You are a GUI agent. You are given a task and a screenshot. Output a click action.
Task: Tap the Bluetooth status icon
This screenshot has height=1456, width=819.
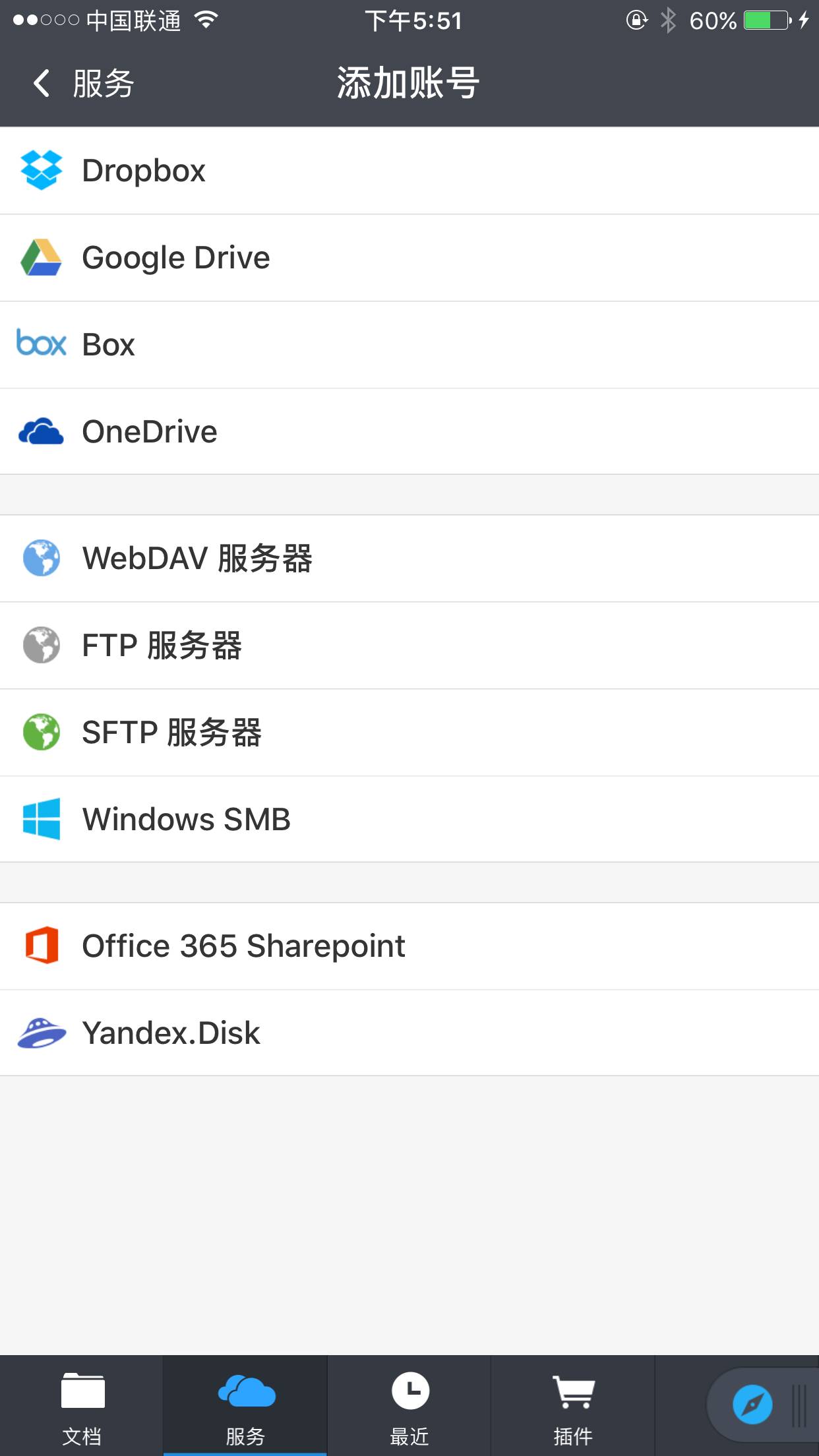(x=668, y=20)
